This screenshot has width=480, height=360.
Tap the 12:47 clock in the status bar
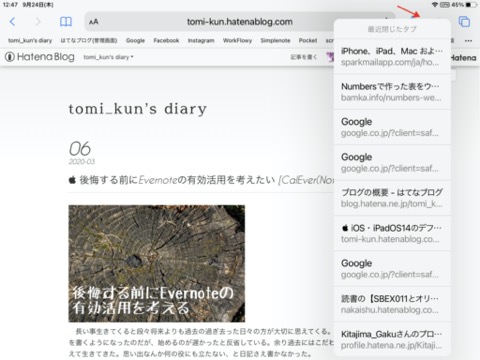(10, 5)
